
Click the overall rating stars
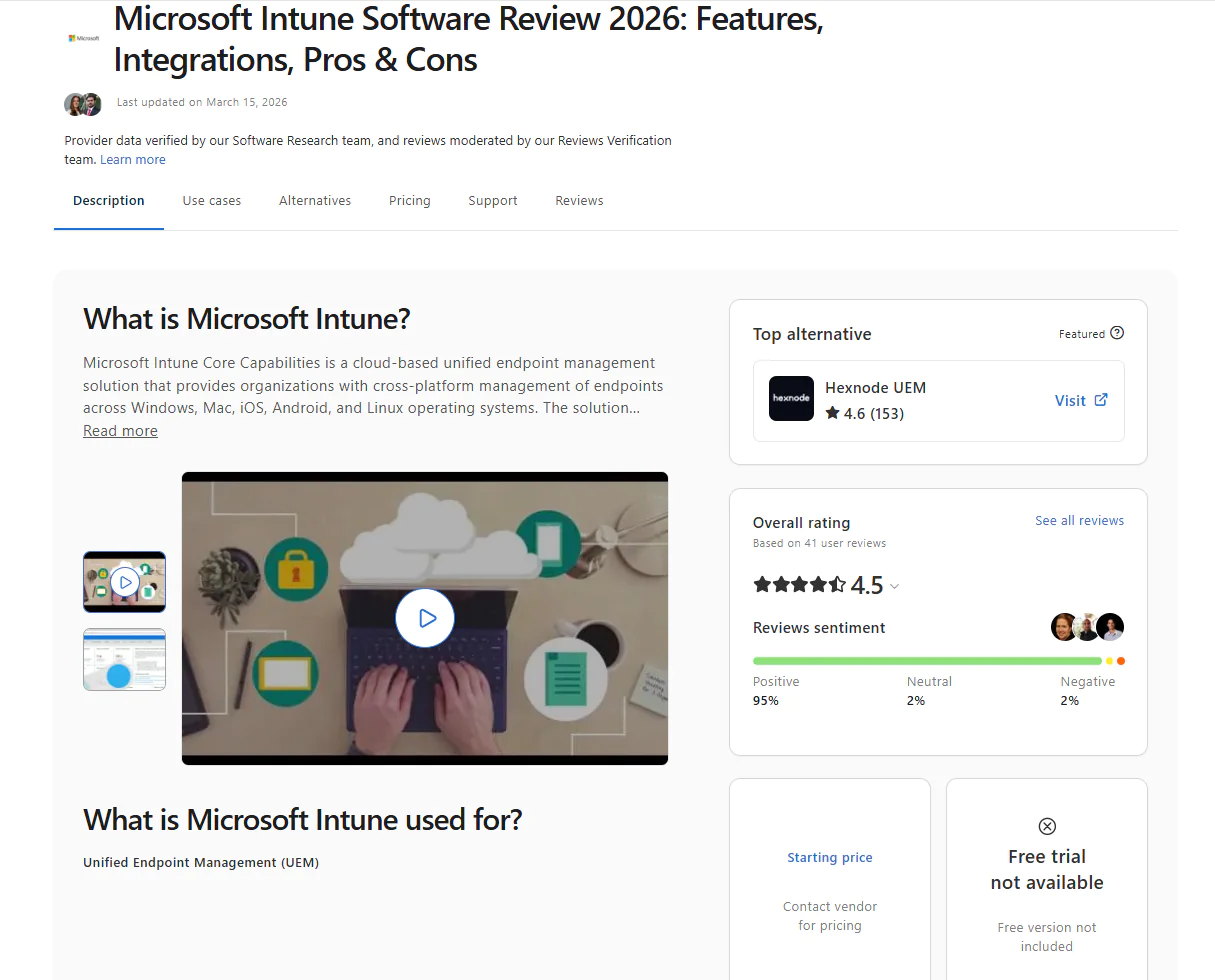[x=799, y=585]
